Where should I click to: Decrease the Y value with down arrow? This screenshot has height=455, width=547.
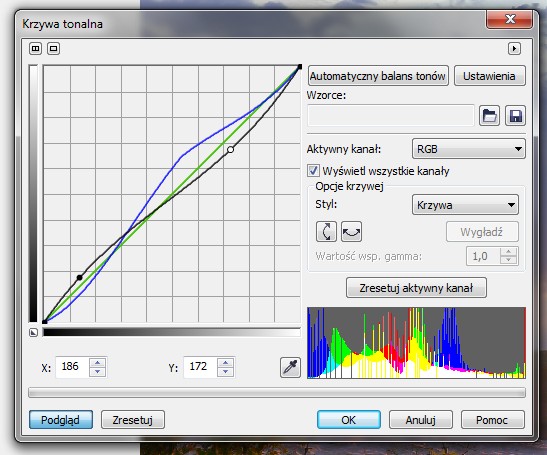point(226,372)
